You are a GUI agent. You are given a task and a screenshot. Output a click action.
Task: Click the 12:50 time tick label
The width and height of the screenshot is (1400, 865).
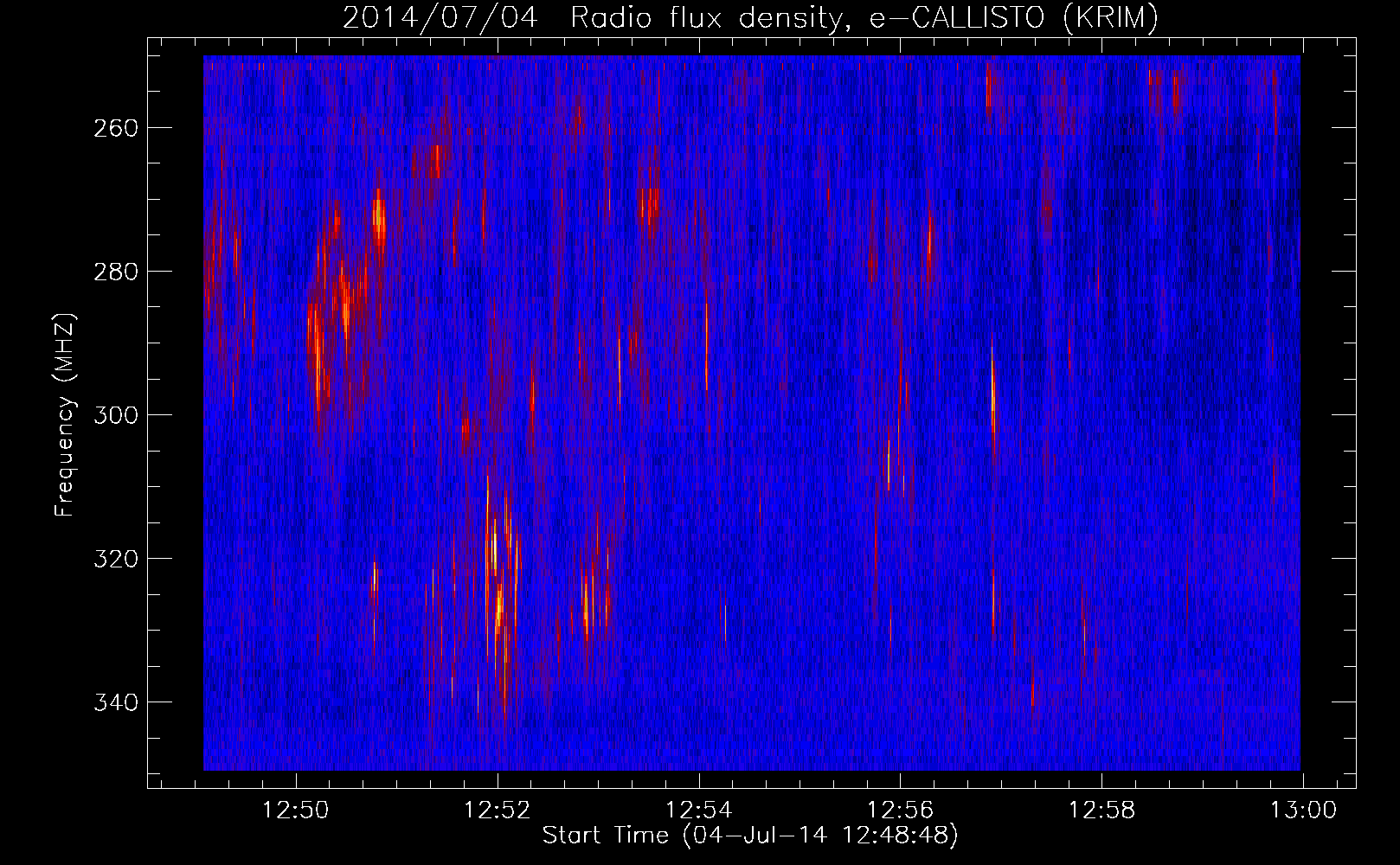click(x=297, y=811)
